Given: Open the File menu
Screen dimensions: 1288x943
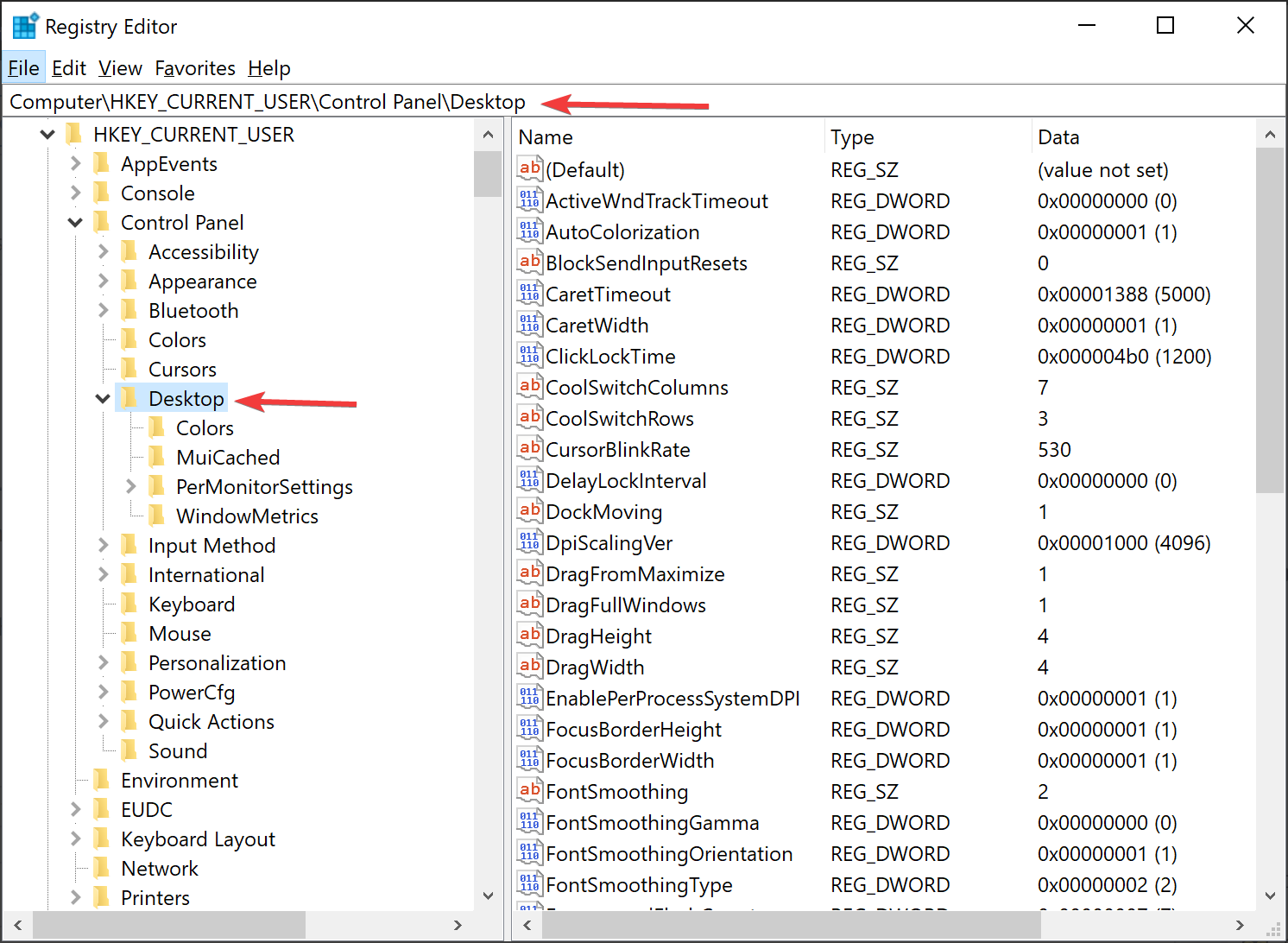Looking at the screenshot, I should pyautogui.click(x=23, y=68).
